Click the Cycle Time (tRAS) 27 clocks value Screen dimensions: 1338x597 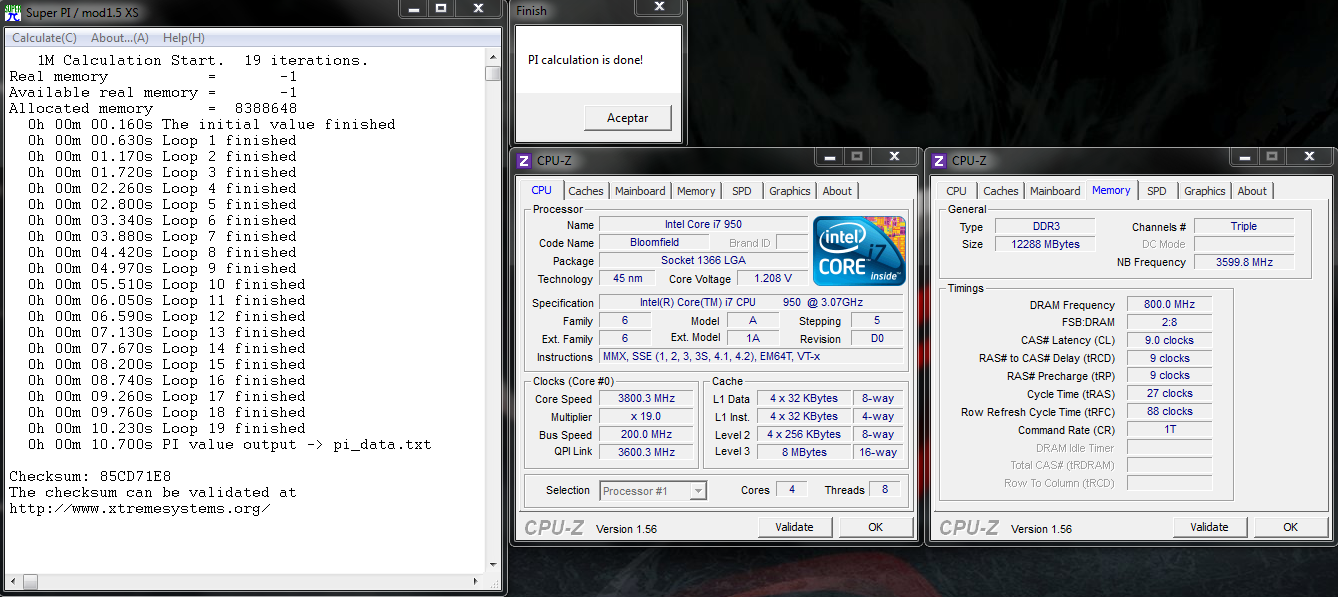click(x=1169, y=394)
